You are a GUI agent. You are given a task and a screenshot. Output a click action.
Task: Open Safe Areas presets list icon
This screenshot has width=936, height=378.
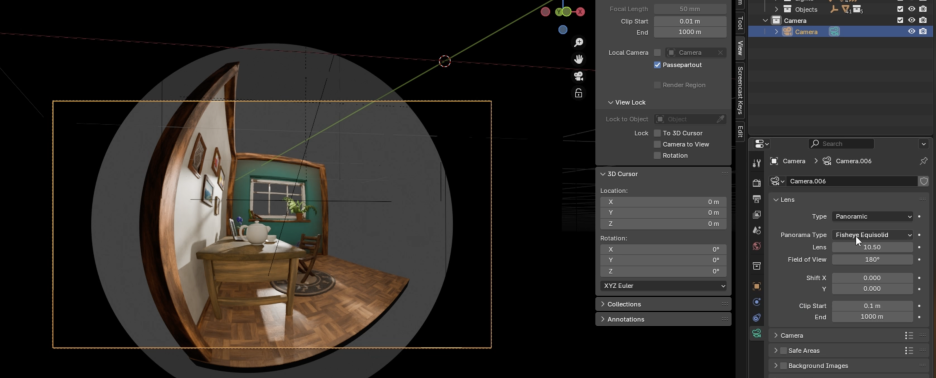[x=909, y=351]
